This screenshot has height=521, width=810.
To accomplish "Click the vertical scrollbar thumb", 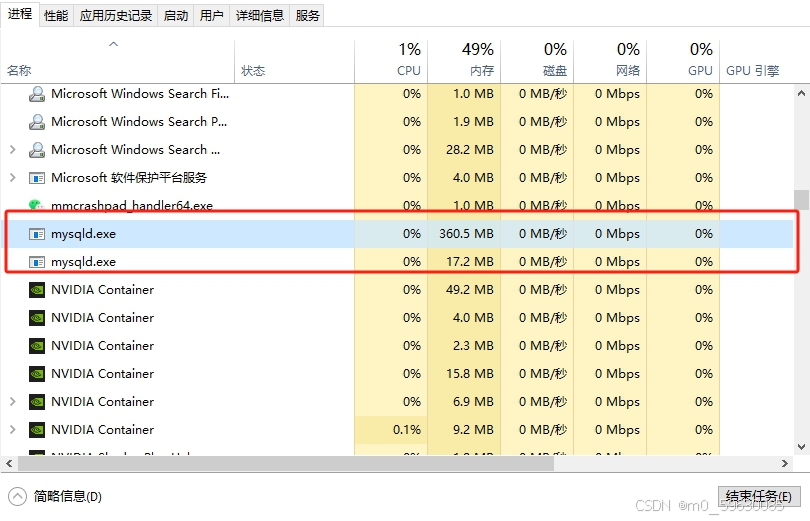I will [x=801, y=200].
